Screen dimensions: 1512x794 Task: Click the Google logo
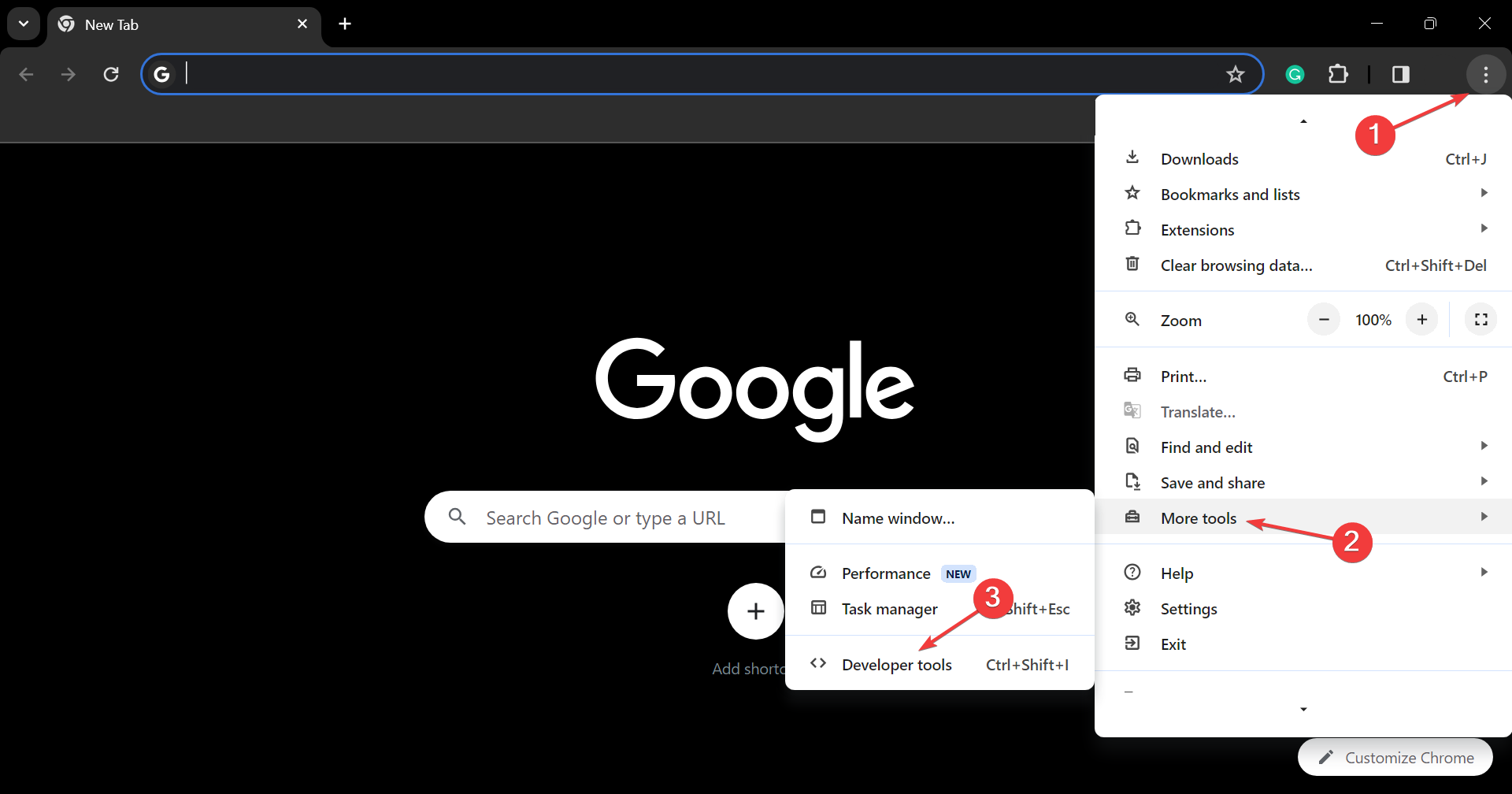755,389
